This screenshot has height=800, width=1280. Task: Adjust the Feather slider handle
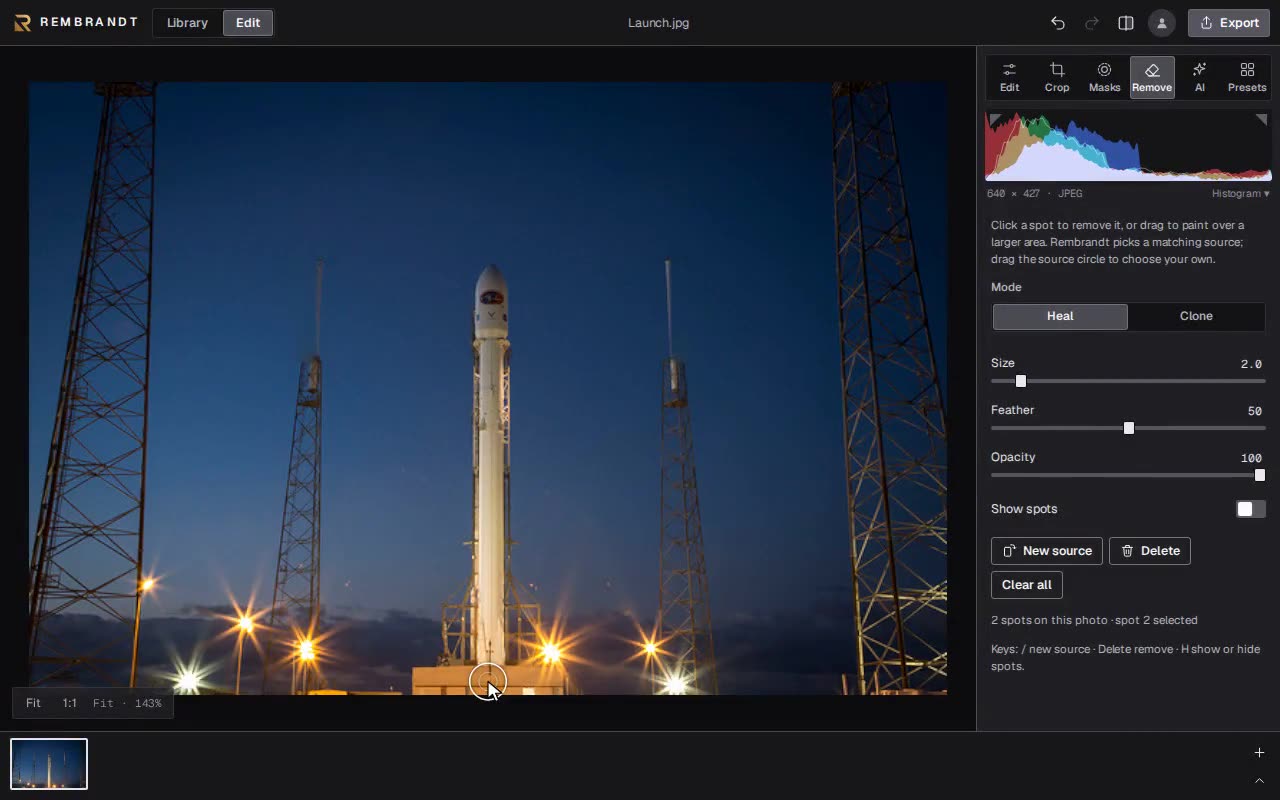point(1129,428)
